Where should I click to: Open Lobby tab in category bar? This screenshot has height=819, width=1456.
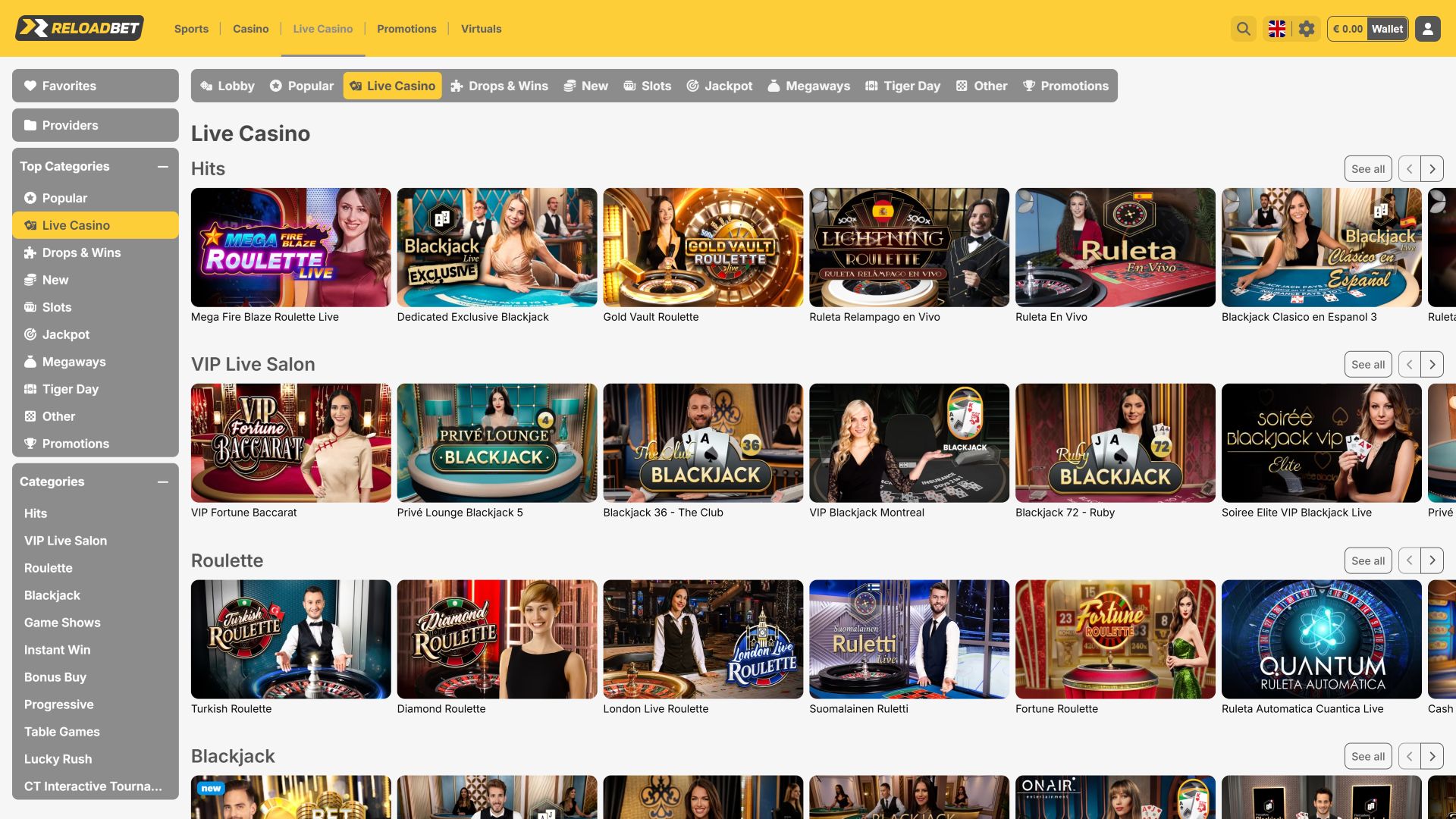tap(227, 86)
